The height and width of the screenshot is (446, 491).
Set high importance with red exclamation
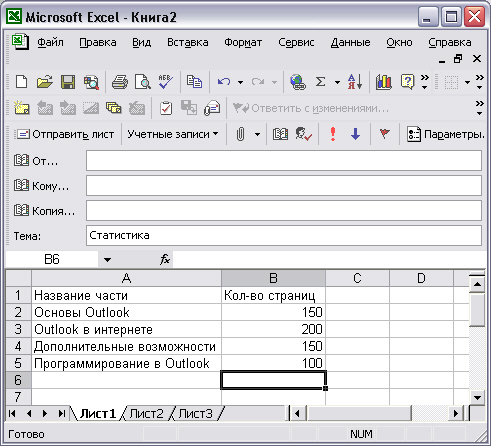point(333,134)
